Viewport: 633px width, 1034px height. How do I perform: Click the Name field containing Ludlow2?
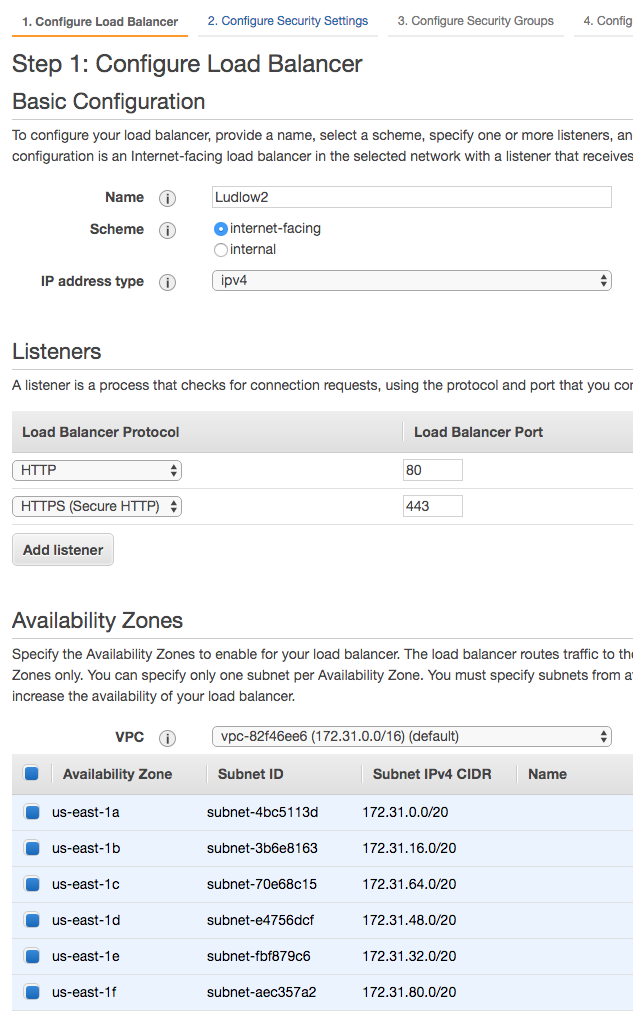(x=411, y=197)
